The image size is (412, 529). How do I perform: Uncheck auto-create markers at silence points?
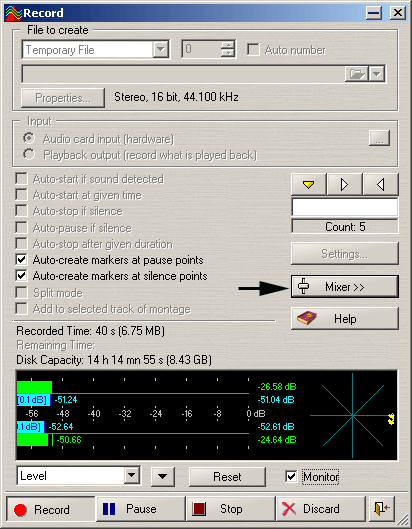21,276
